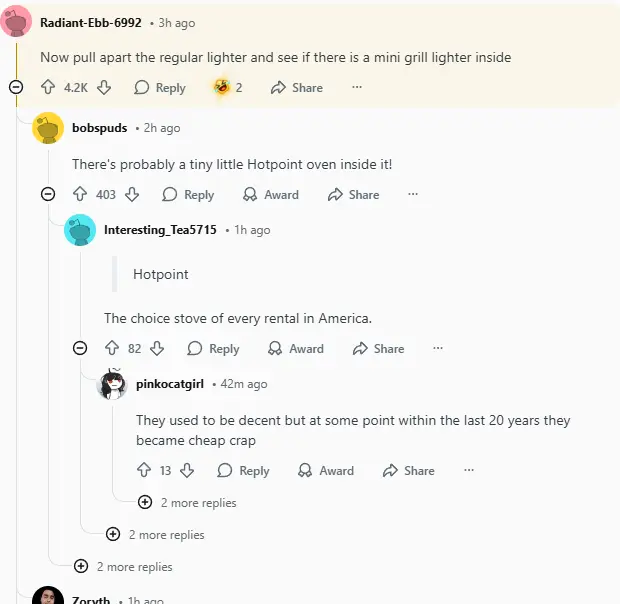Expand 2 more replies under Interesting_Tea5715
620x604 pixels.
click(113, 535)
